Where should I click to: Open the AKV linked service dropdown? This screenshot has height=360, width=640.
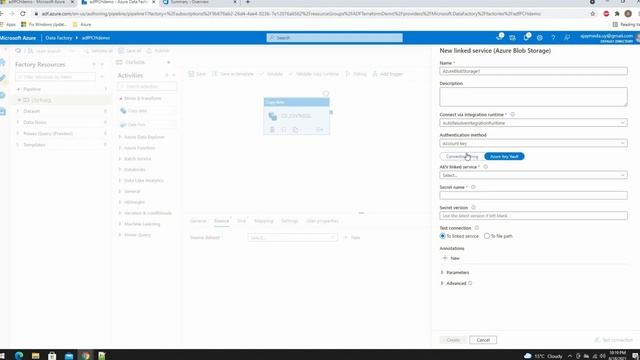[533, 175]
